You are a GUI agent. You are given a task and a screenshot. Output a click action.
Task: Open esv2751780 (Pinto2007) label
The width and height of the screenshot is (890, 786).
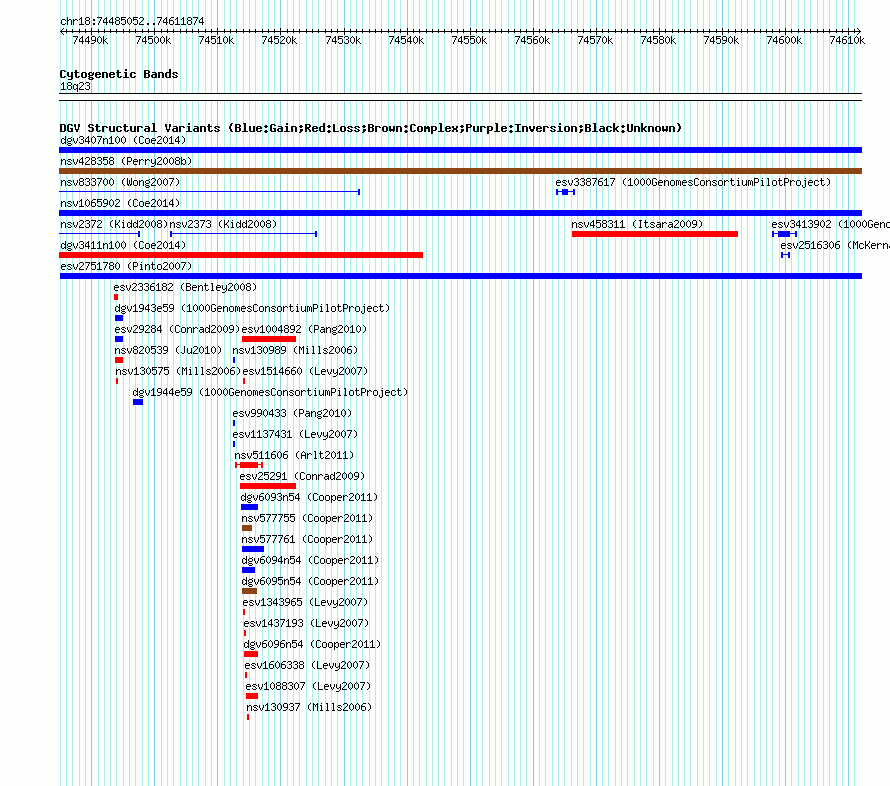pyautogui.click(x=126, y=266)
